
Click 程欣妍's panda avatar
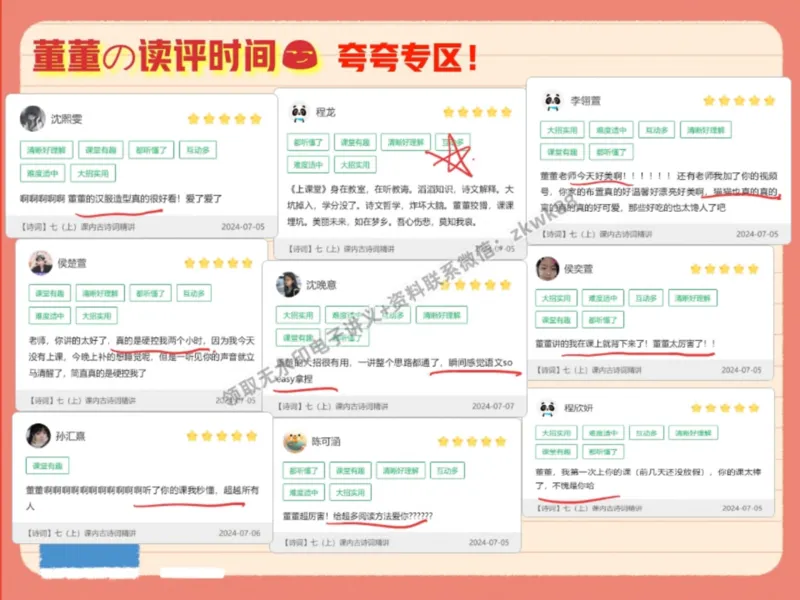548,408
